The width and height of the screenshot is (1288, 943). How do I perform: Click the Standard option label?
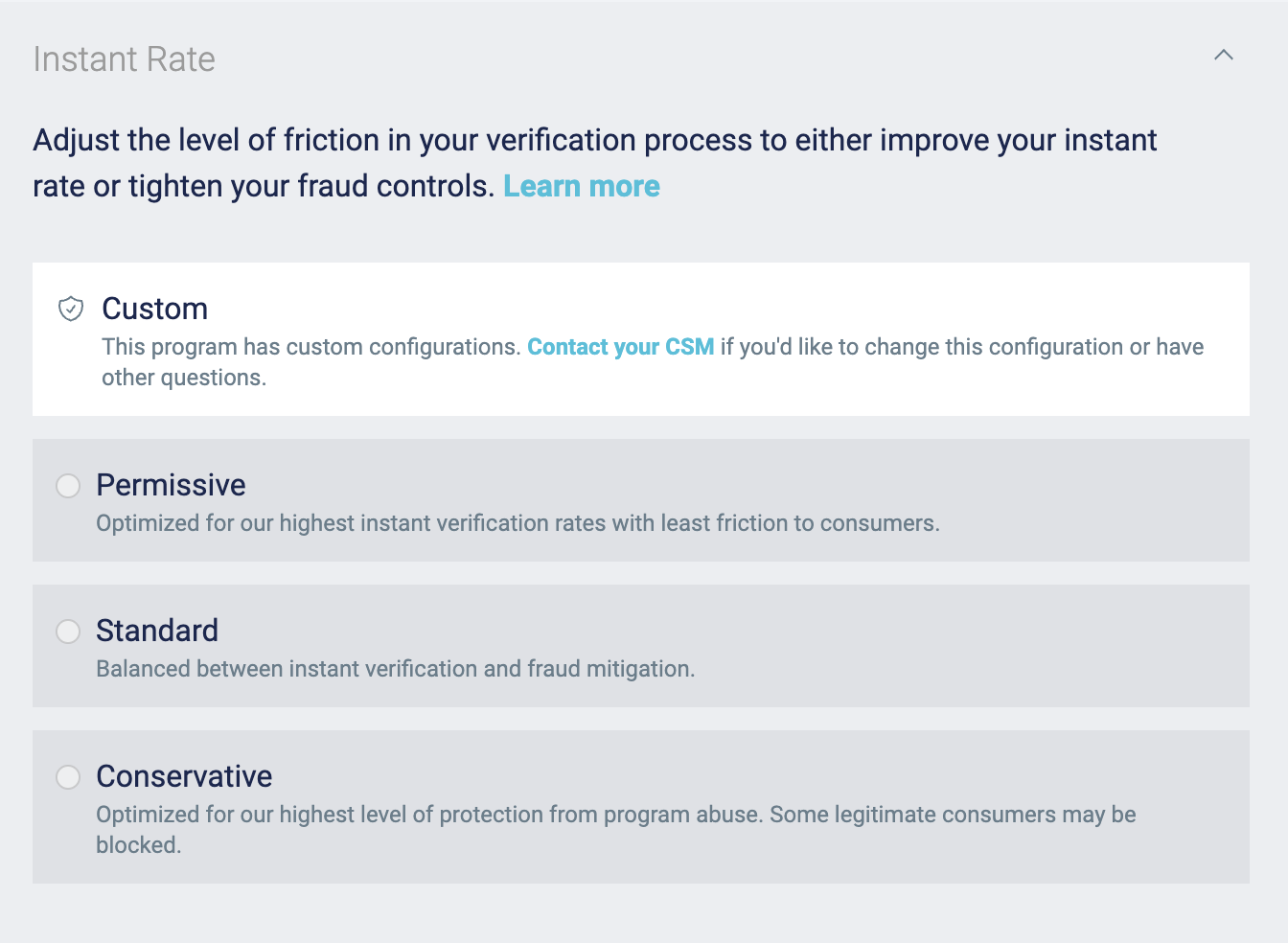click(157, 631)
